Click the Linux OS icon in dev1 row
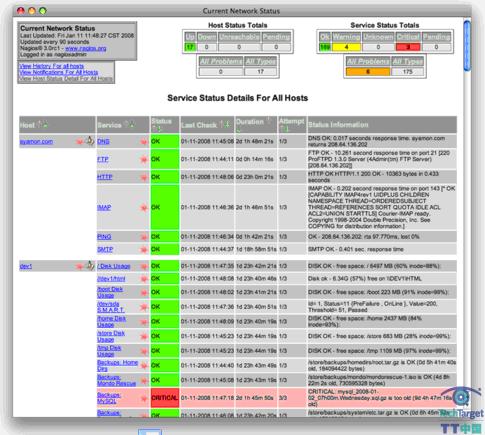 point(90,265)
